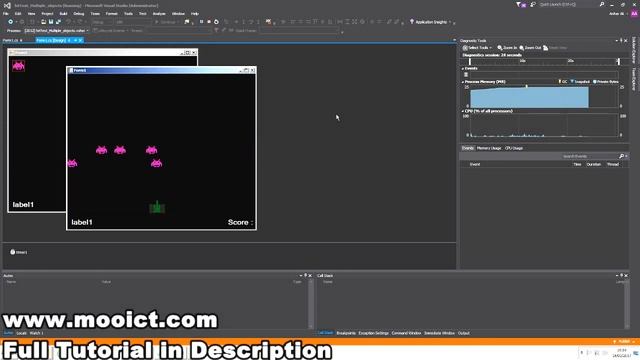Screen dimensions: 640x360
Task: Click the left handle of the diagnostics timeline
Action: (x=470, y=62)
